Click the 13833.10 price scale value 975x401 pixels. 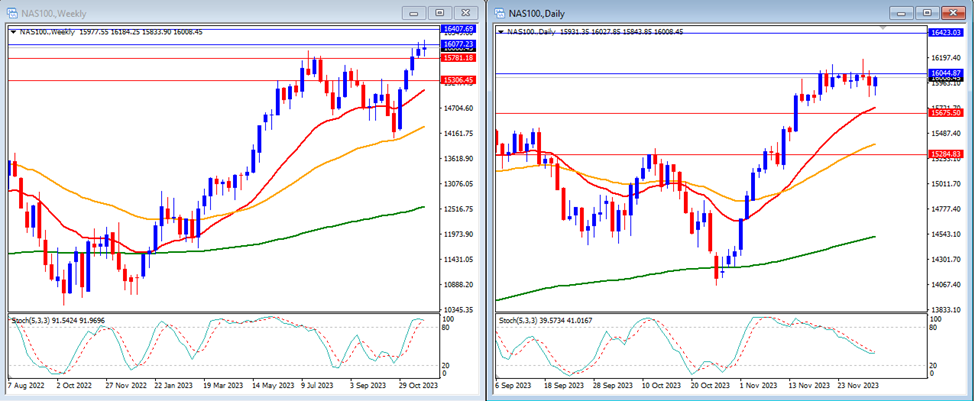(945, 310)
